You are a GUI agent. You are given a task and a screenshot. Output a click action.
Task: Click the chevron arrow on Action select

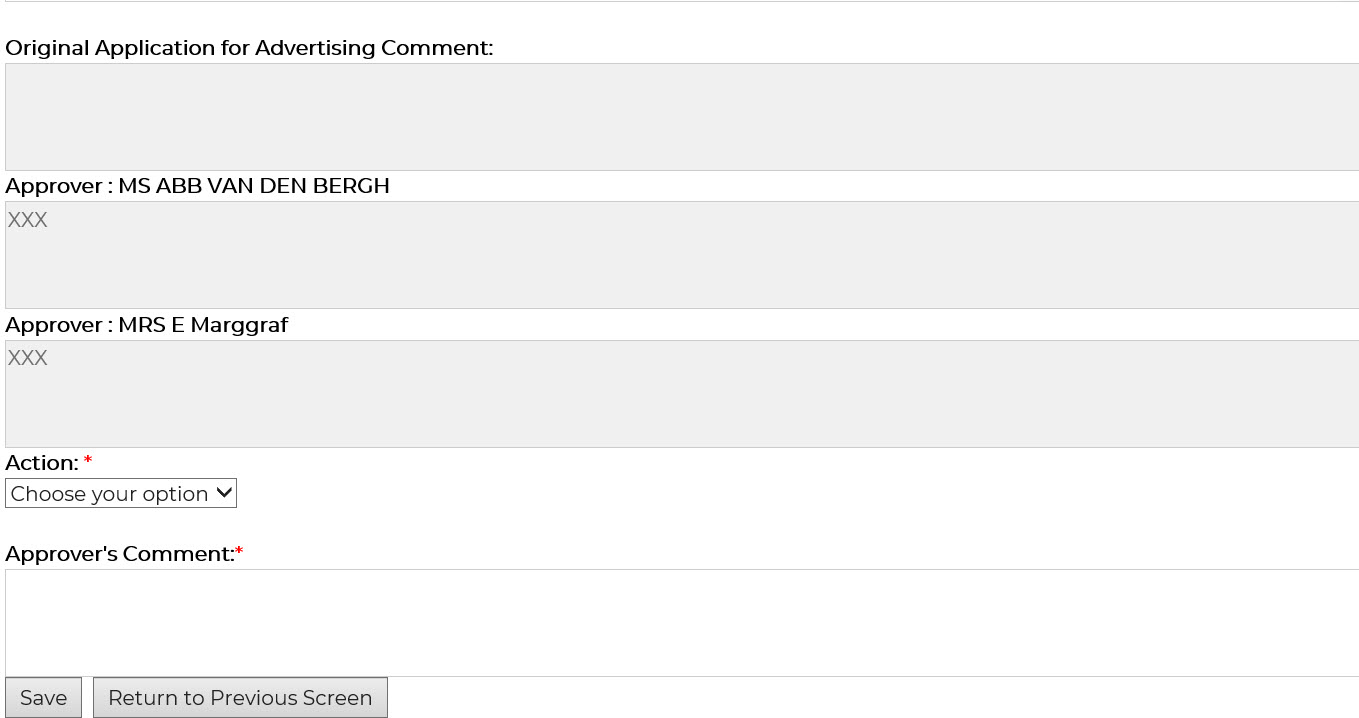pyautogui.click(x=224, y=493)
